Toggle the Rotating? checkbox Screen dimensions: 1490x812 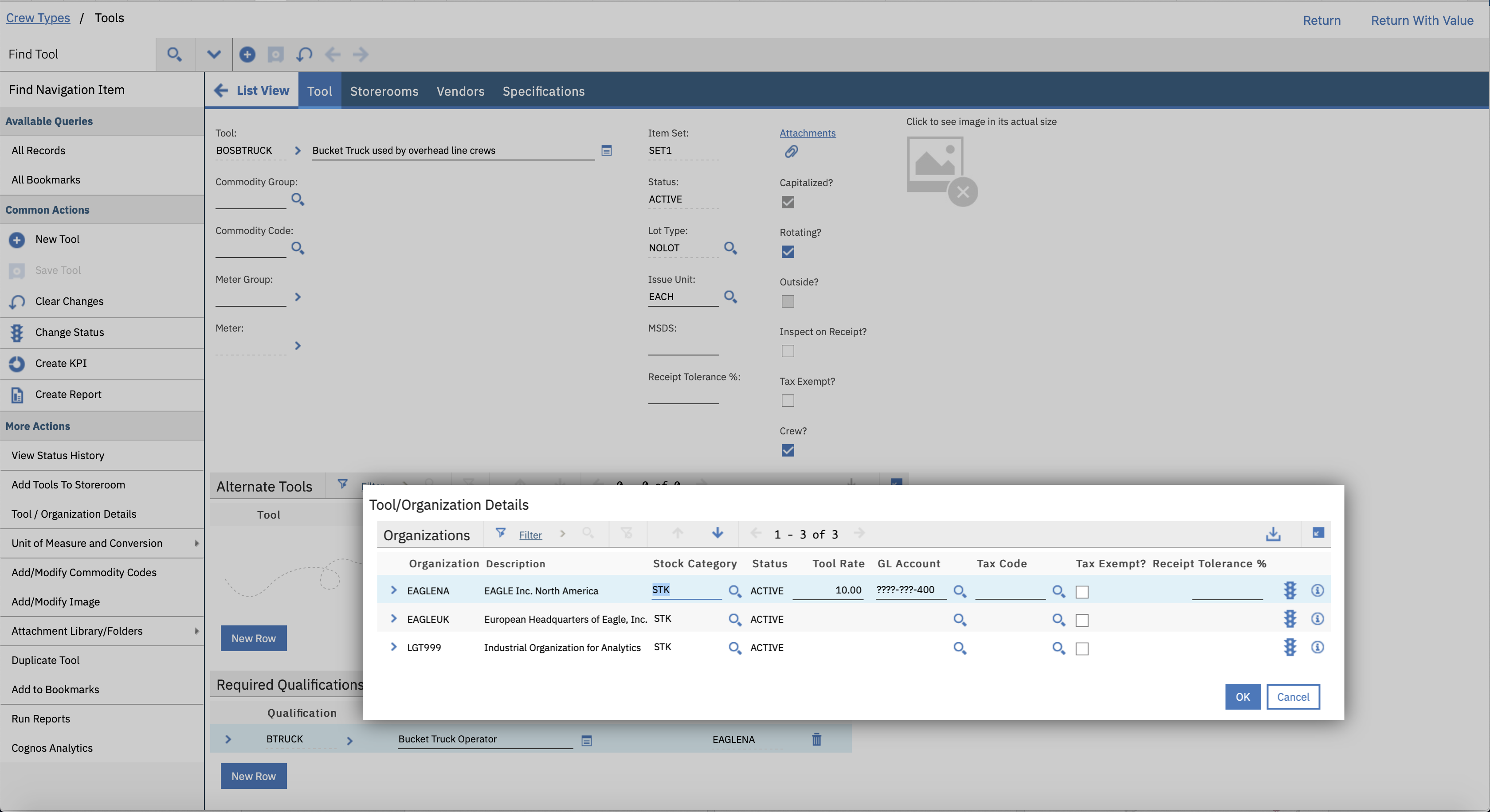787,252
